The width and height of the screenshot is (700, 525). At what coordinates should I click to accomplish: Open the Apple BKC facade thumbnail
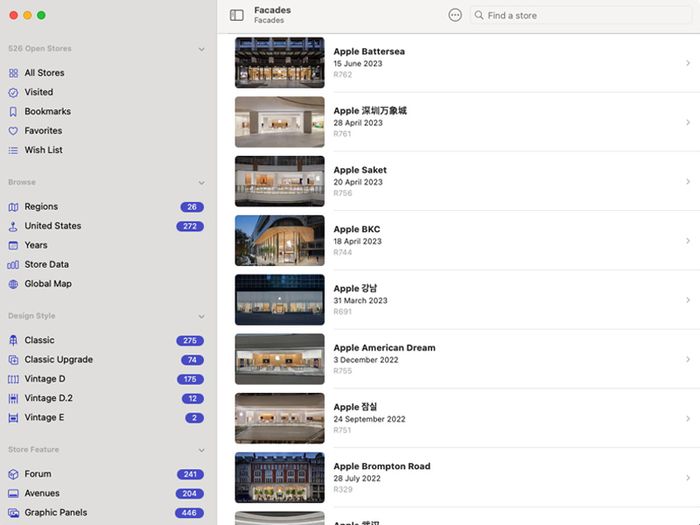pyautogui.click(x=279, y=241)
